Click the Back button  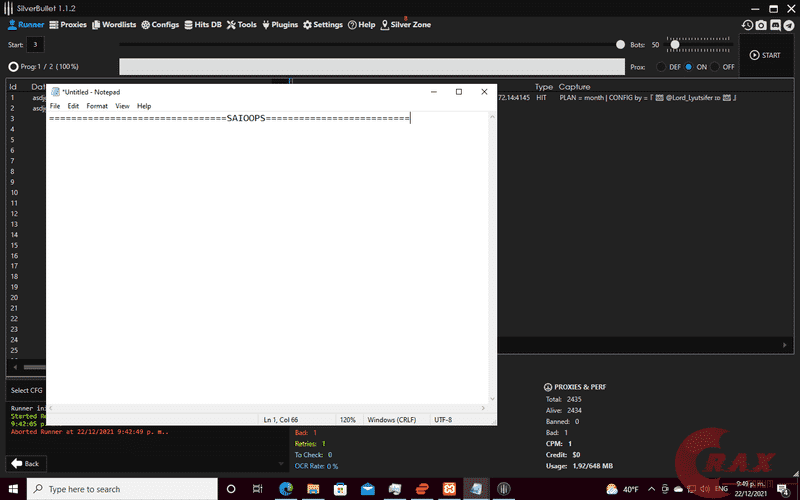point(26,463)
